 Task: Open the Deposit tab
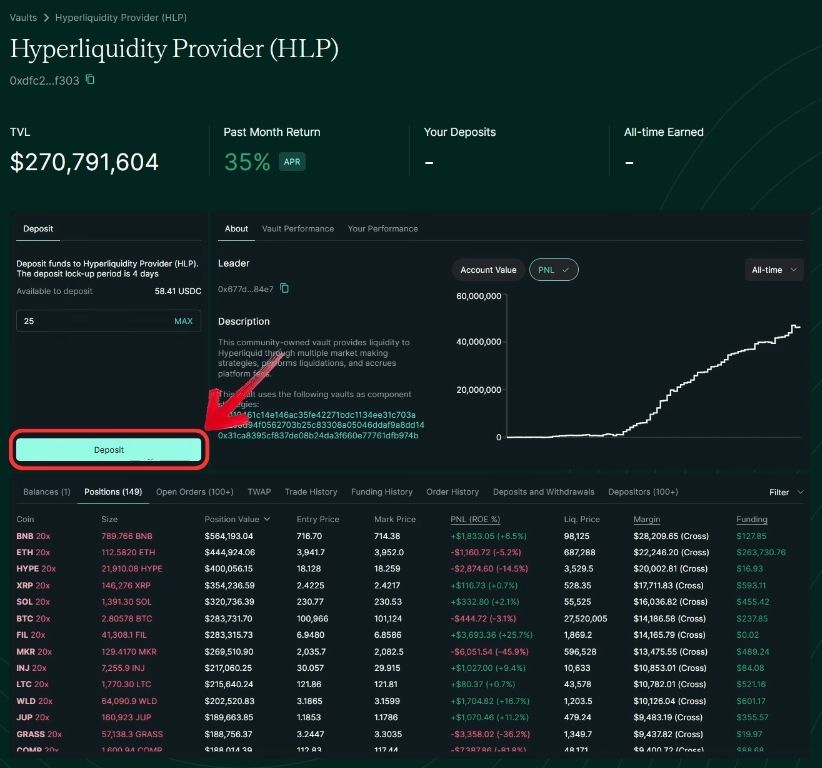(x=38, y=229)
